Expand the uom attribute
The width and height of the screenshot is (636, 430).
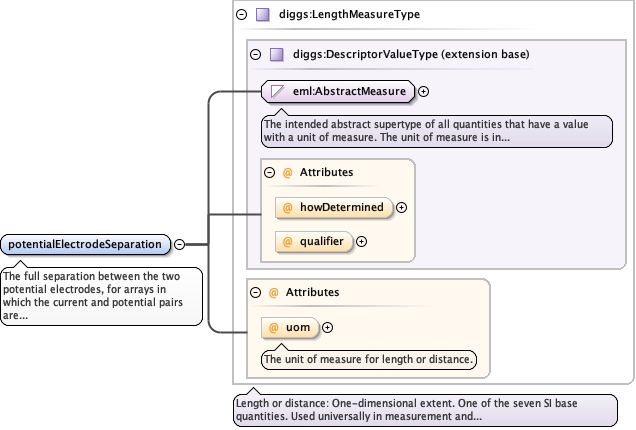327,327
